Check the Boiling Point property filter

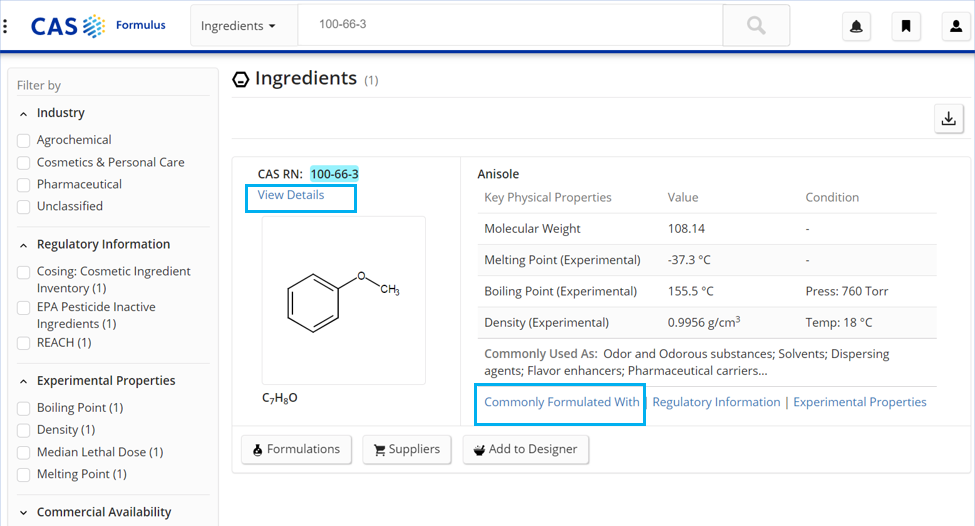click(24, 408)
